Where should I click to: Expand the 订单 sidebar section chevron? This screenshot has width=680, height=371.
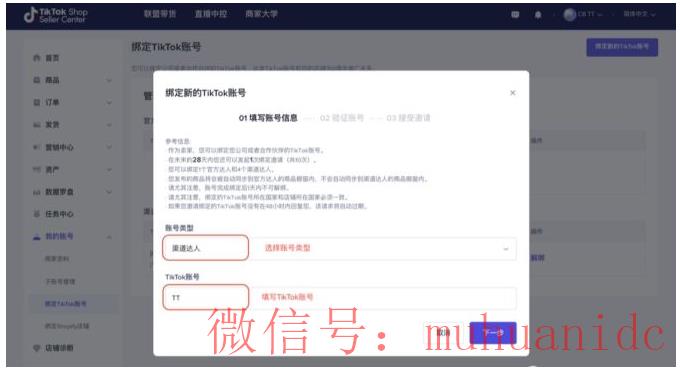coord(109,103)
